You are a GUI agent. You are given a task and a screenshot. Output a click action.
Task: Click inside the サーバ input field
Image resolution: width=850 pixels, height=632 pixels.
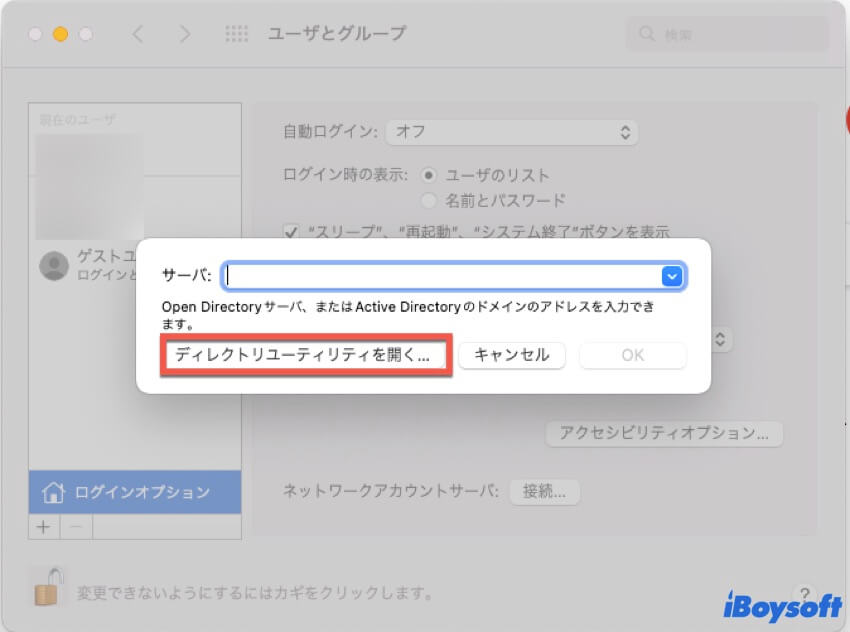coord(440,276)
